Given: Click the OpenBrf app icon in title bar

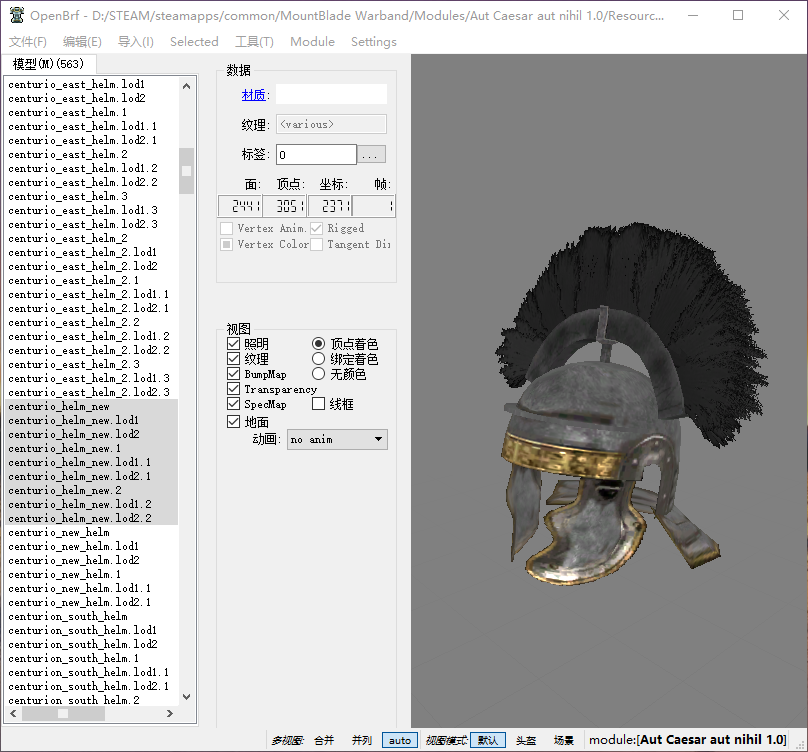Looking at the screenshot, I should pyautogui.click(x=16, y=15).
